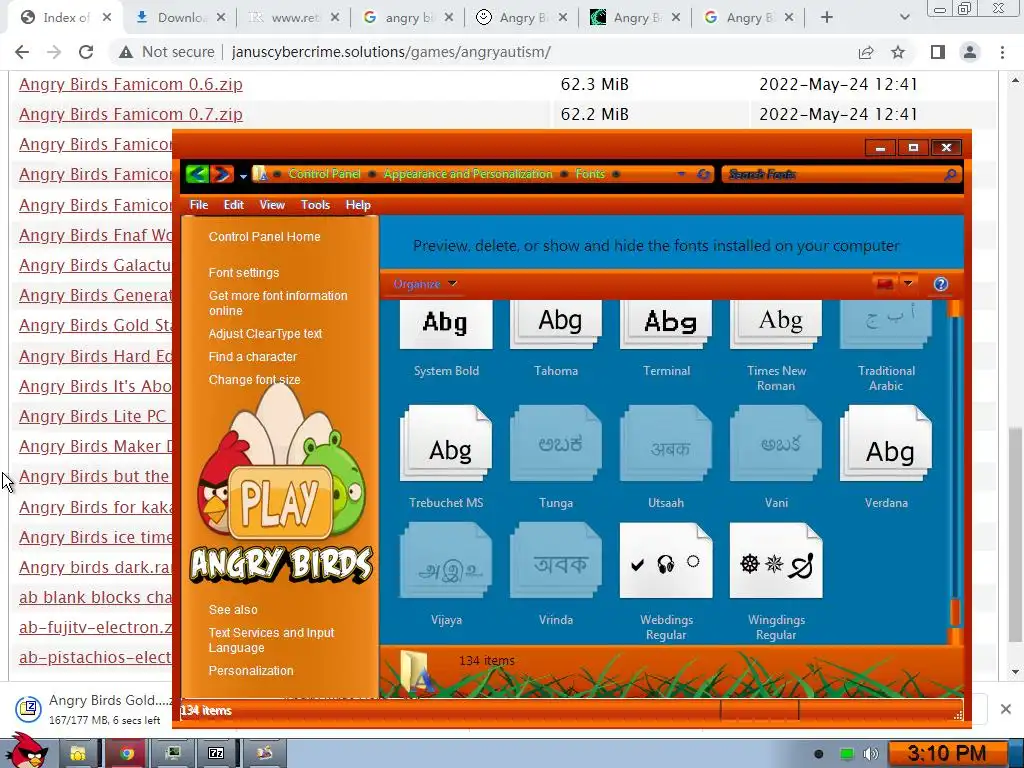
Task: Open the Help menu
Action: click(x=358, y=204)
